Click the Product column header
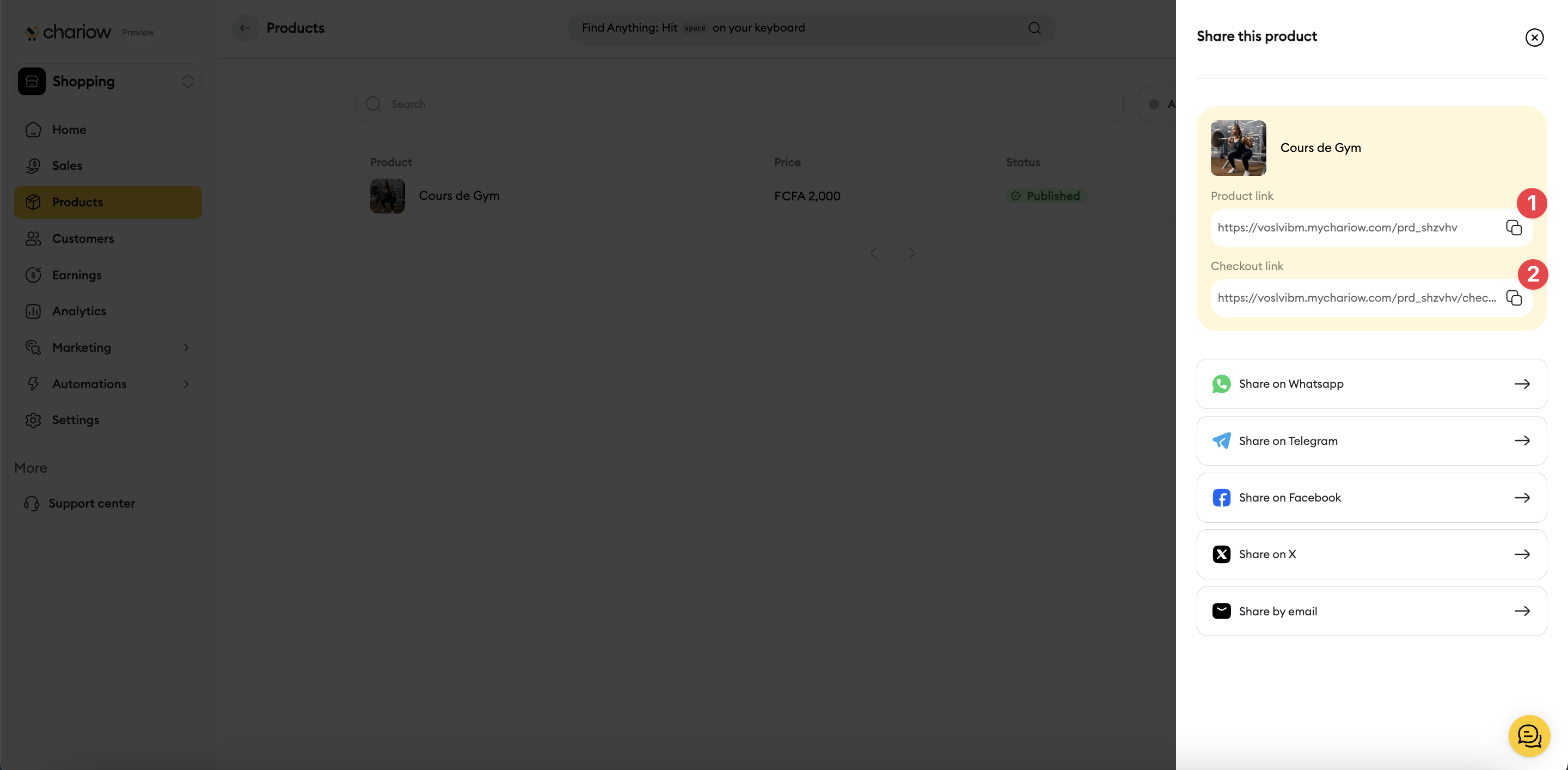The width and height of the screenshot is (1568, 770). pos(391,162)
